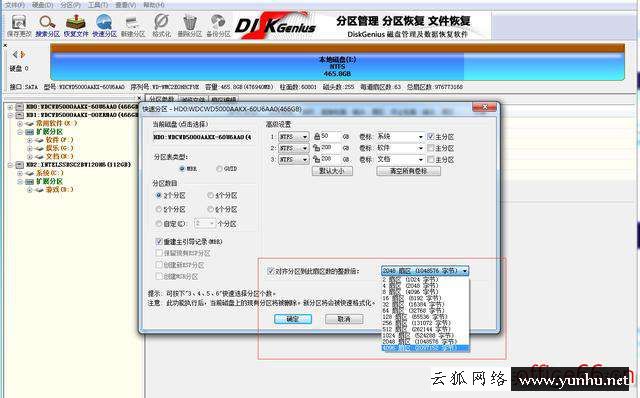Open the 查看(V) menu
This screenshot has width=640, height=398.
coord(125,5)
